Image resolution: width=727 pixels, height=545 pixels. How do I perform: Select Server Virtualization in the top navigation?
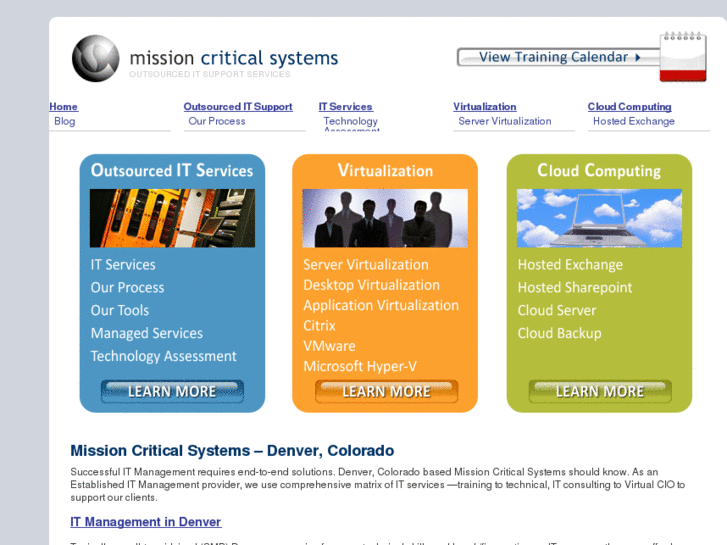click(x=504, y=121)
